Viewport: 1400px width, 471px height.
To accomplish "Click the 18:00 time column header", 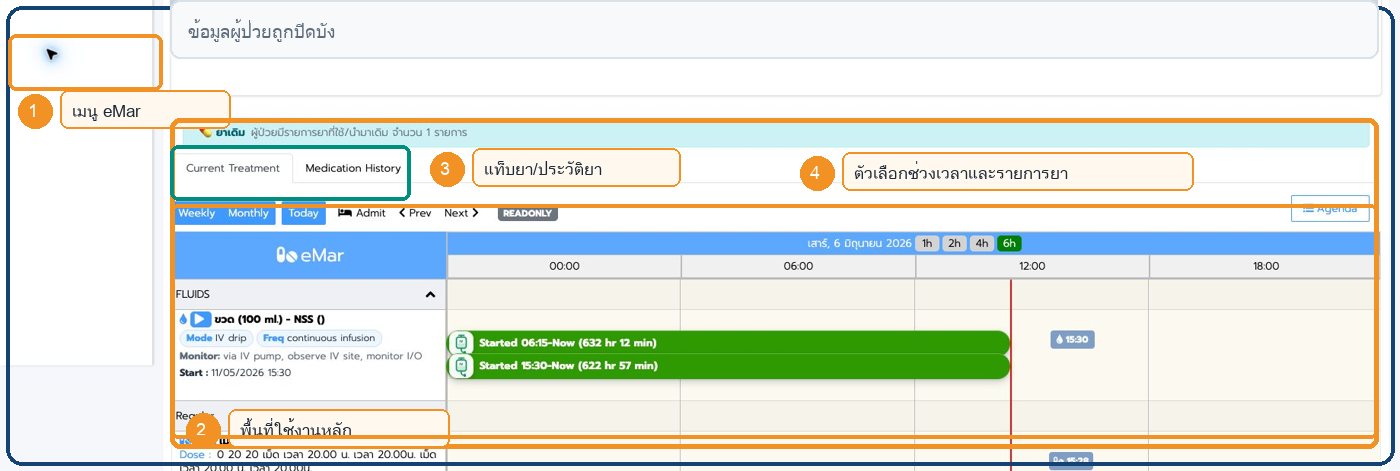I will pos(1265,266).
